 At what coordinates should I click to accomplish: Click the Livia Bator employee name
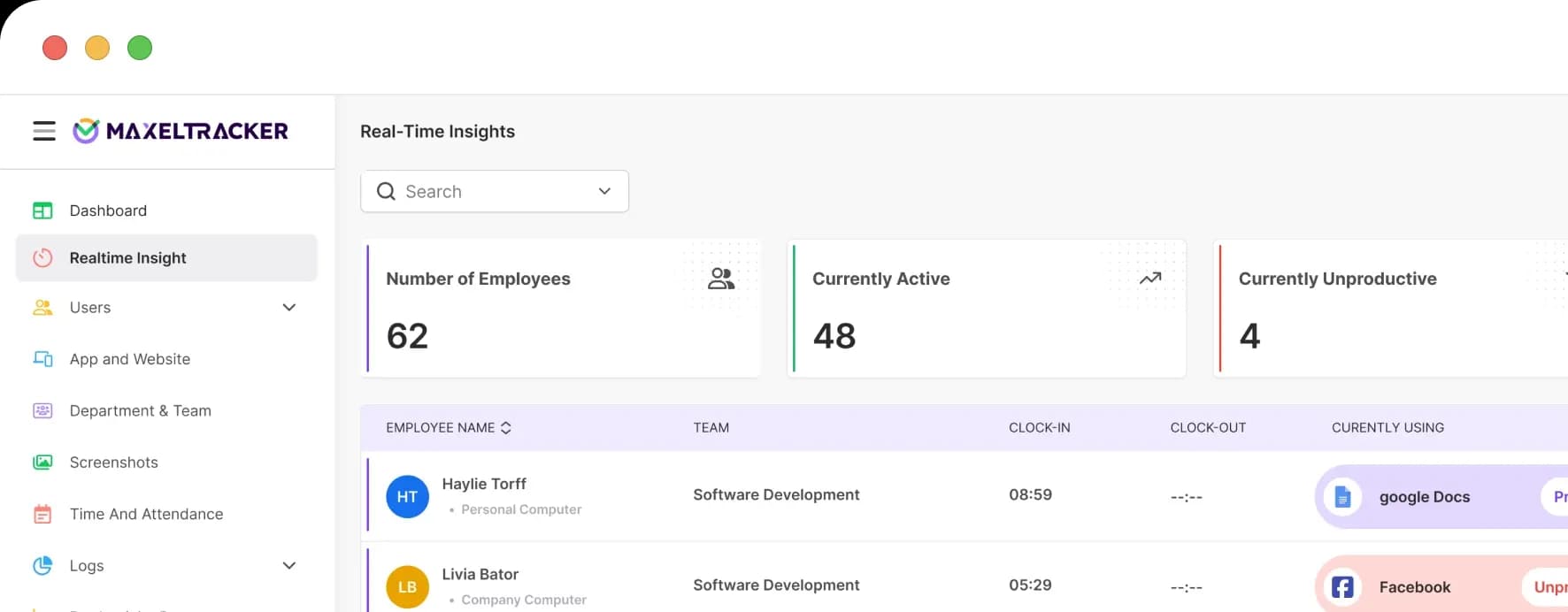point(480,575)
